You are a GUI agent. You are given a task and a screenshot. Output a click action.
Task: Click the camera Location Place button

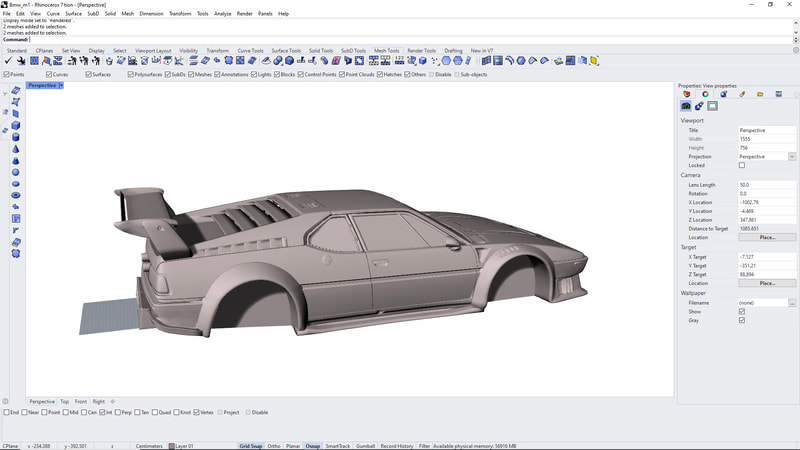767,237
